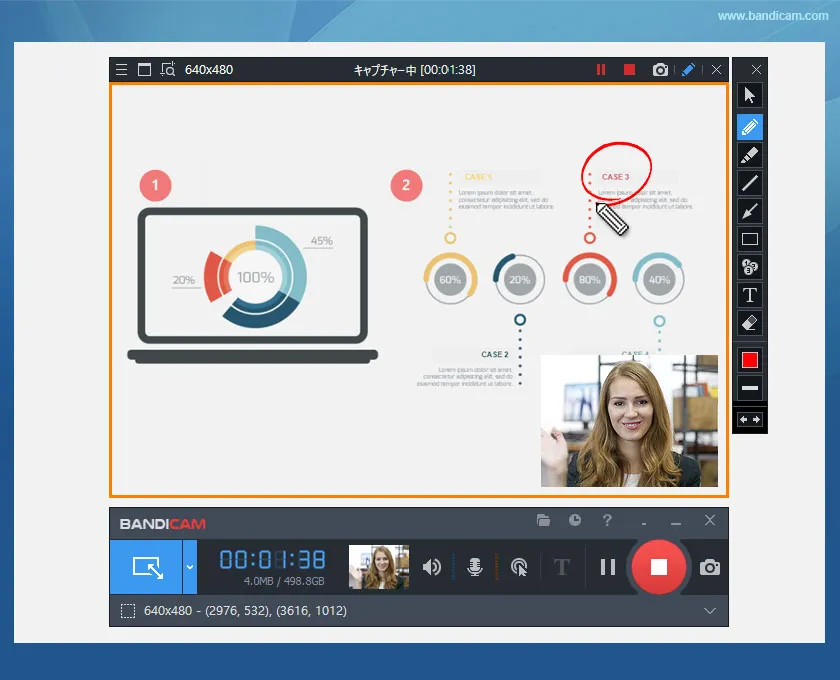
Task: Click the 640x480 size label in capture bar
Action: coord(209,70)
